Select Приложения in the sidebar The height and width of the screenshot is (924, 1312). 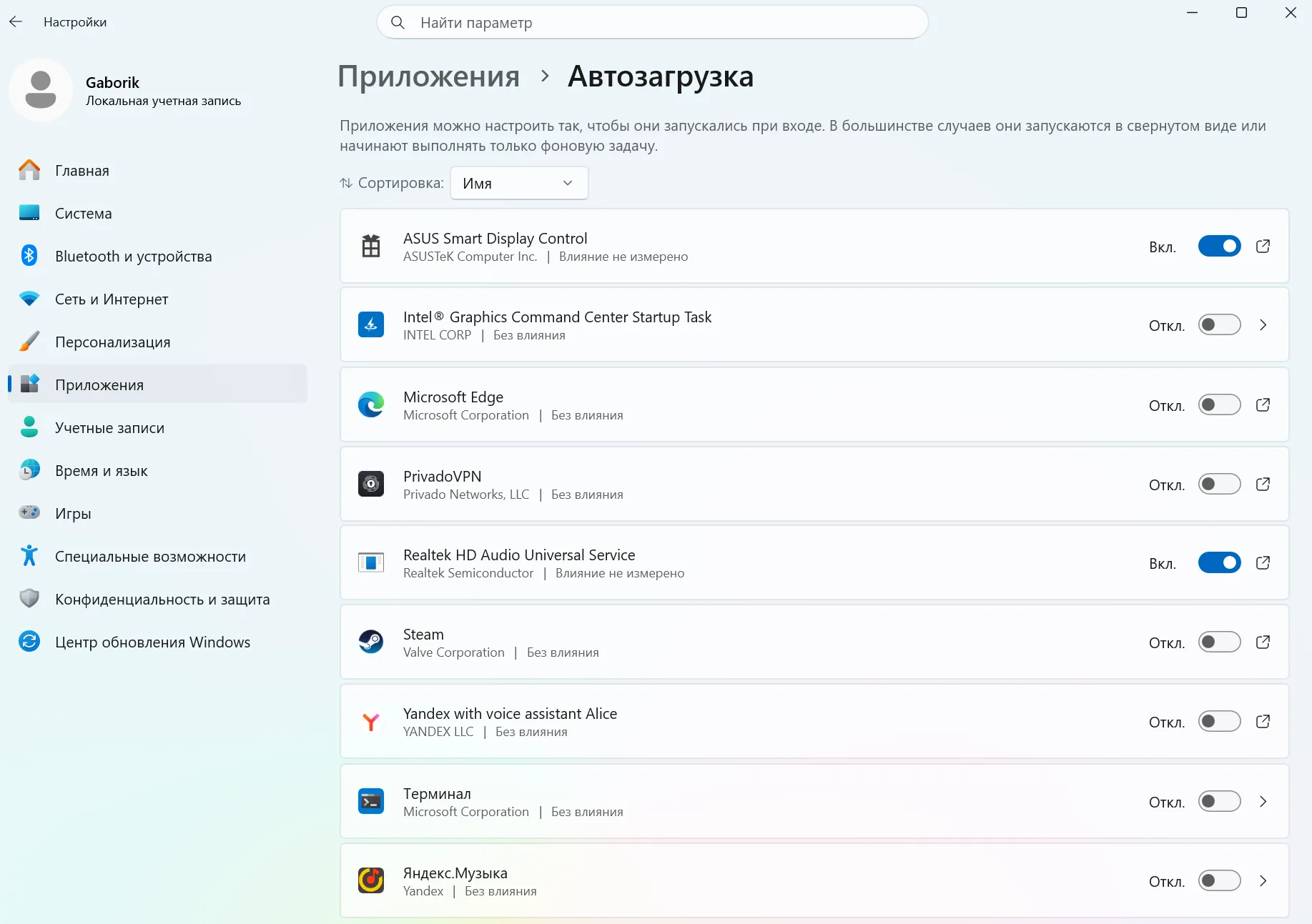[x=157, y=385]
